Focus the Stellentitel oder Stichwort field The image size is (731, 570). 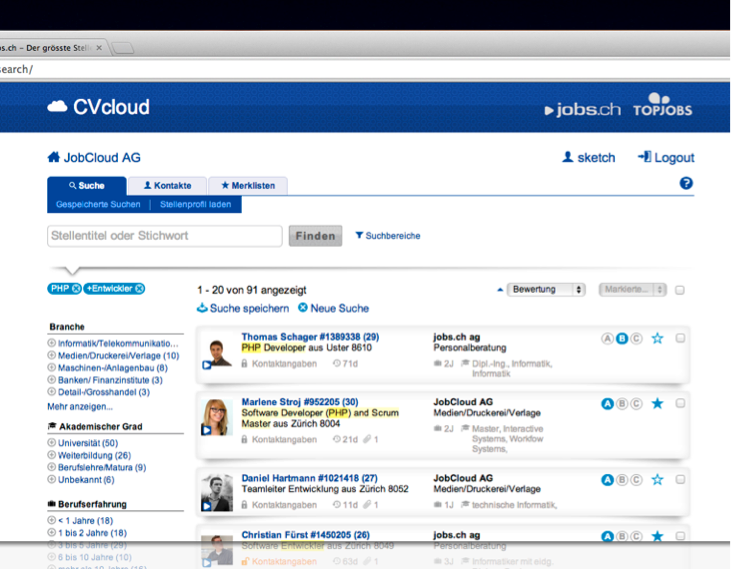click(165, 236)
